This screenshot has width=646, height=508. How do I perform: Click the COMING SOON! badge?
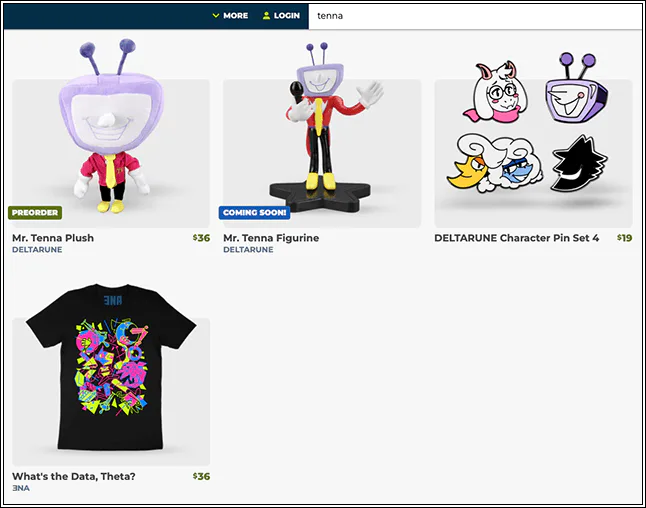click(x=255, y=213)
